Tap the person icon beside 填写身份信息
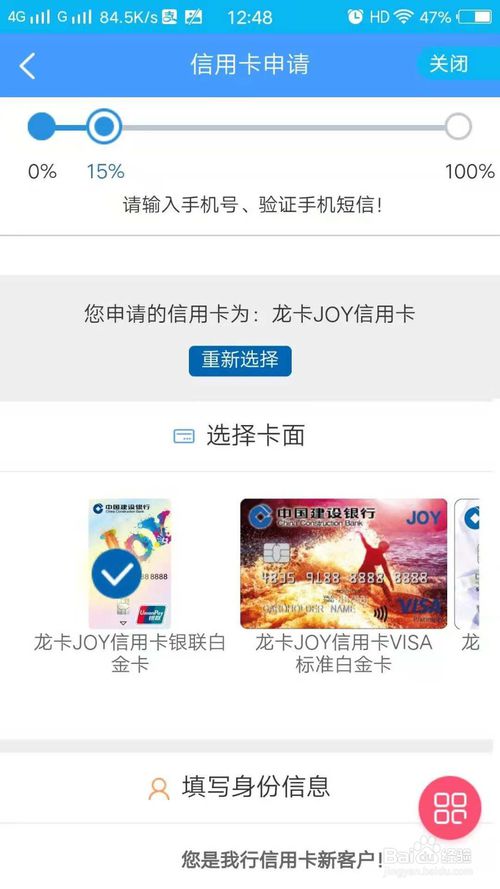The width and height of the screenshot is (500, 889). (159, 789)
